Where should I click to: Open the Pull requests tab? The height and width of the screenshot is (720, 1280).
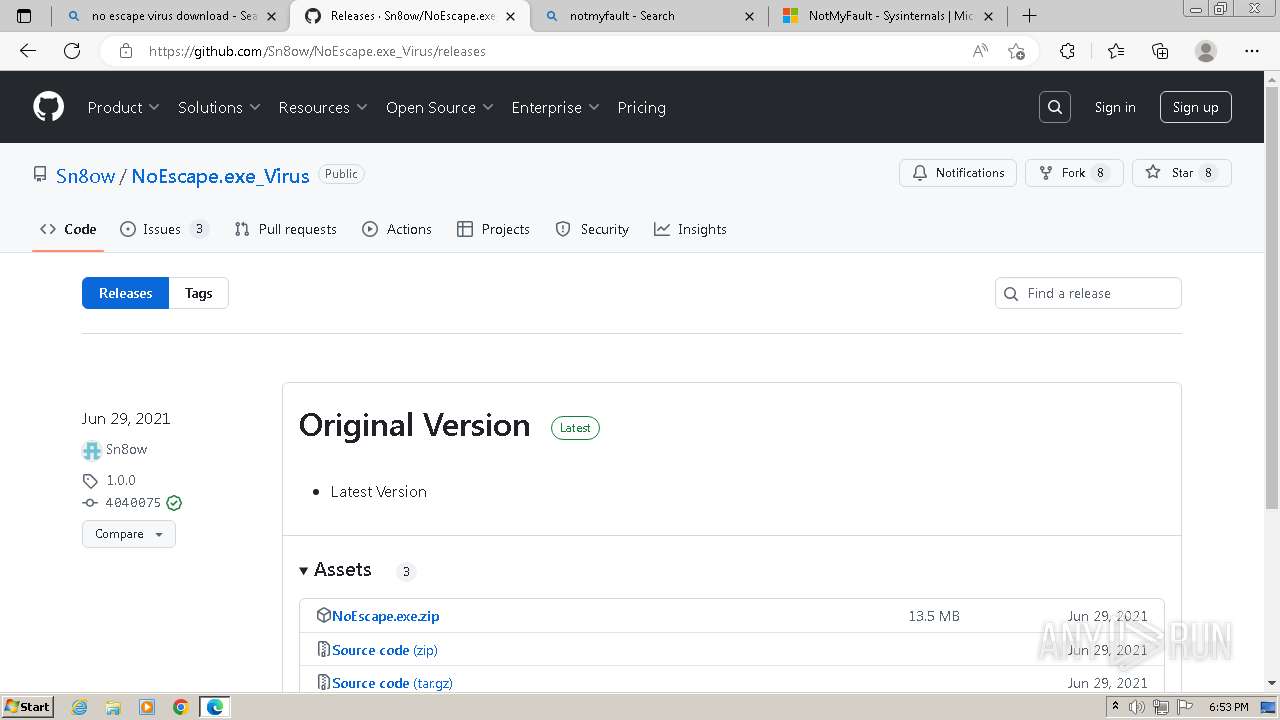(285, 229)
